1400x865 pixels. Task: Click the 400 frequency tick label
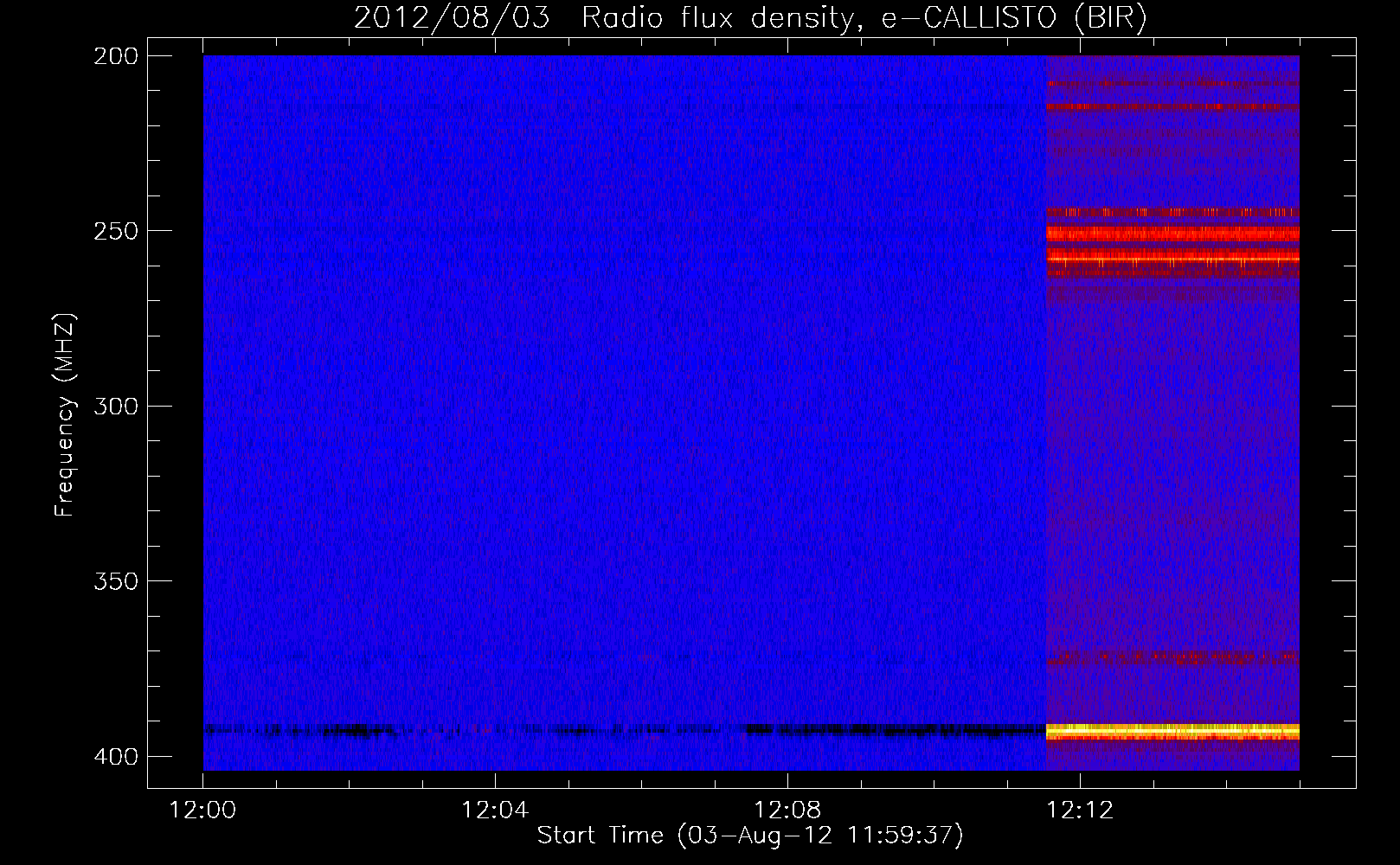coord(116,757)
